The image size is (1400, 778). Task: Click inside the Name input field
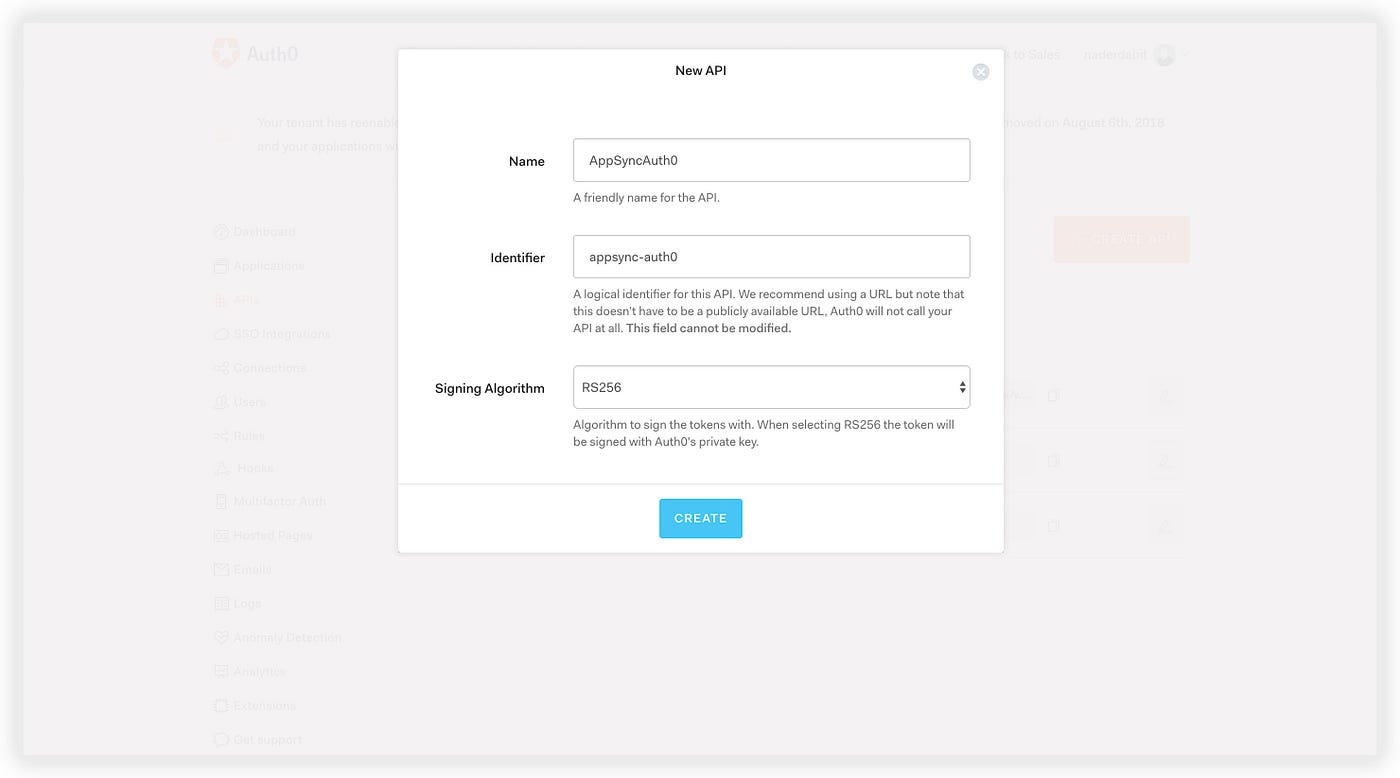point(771,160)
